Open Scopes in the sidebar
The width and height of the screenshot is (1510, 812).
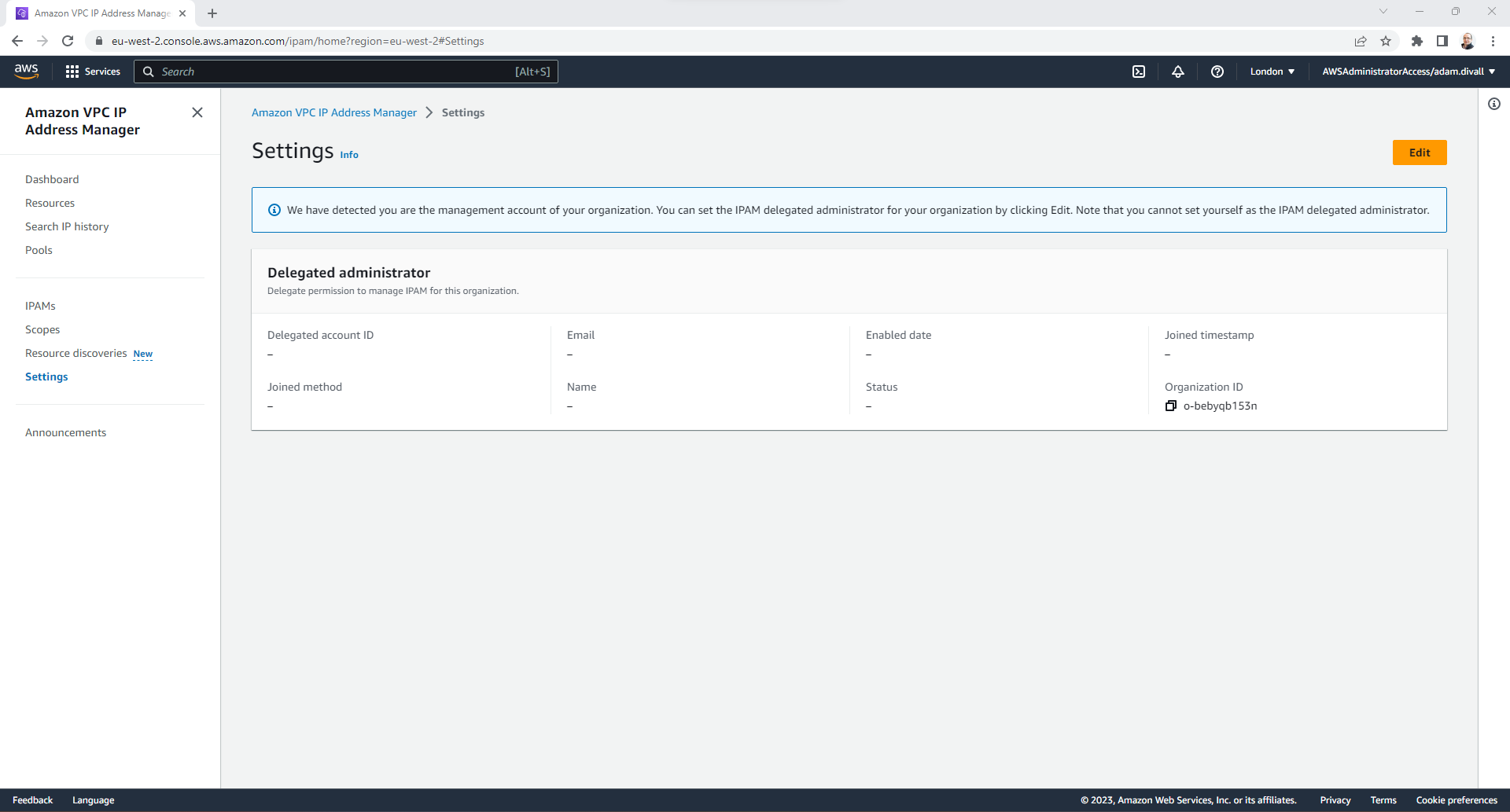pos(42,329)
